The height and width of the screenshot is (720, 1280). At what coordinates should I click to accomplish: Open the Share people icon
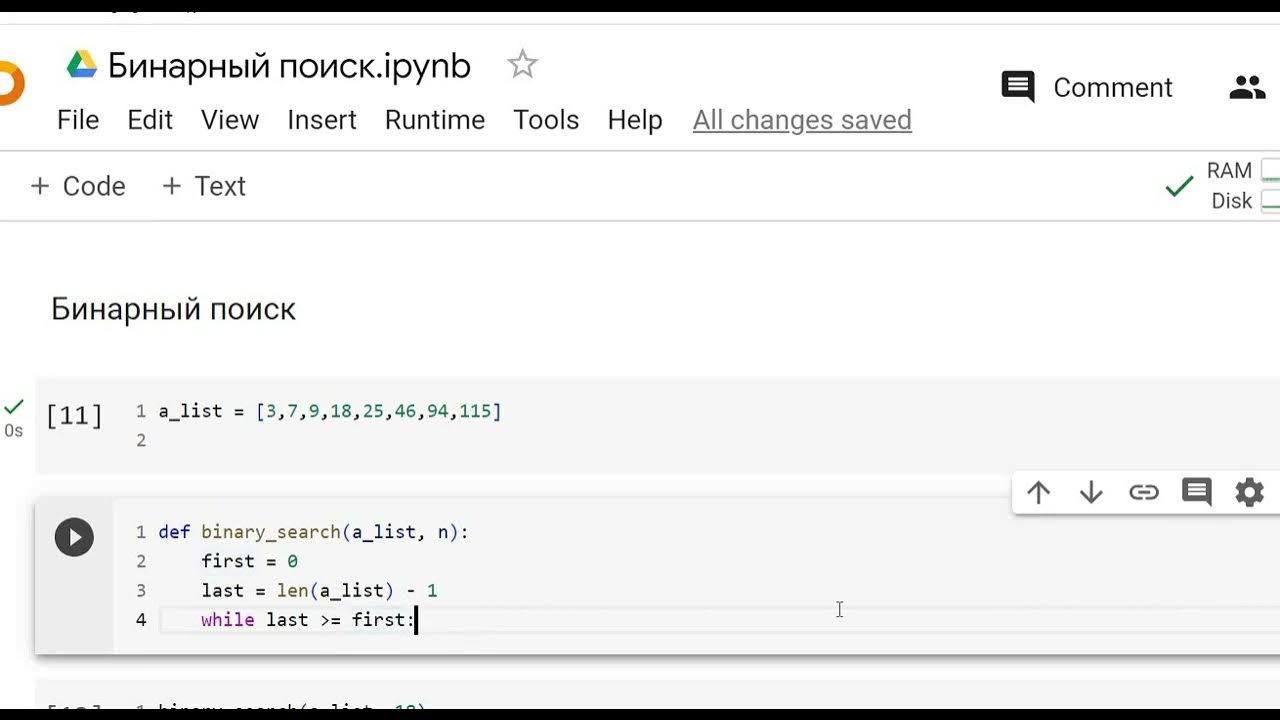point(1247,88)
